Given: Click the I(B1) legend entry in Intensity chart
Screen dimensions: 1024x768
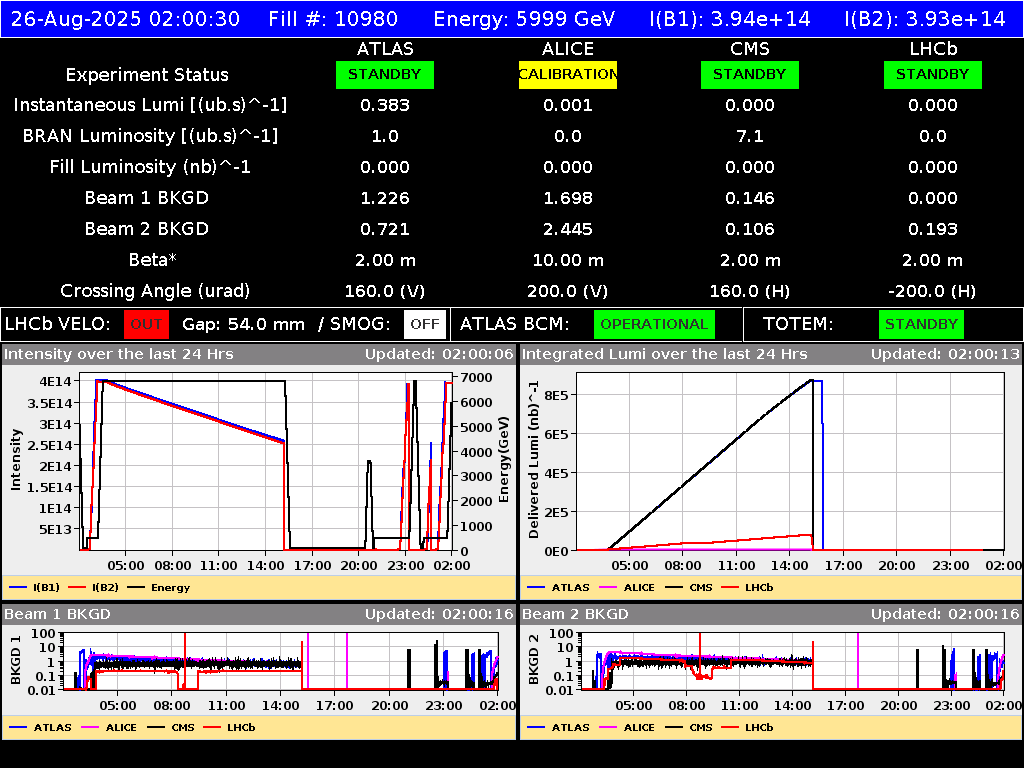Looking at the screenshot, I should 35,587.
